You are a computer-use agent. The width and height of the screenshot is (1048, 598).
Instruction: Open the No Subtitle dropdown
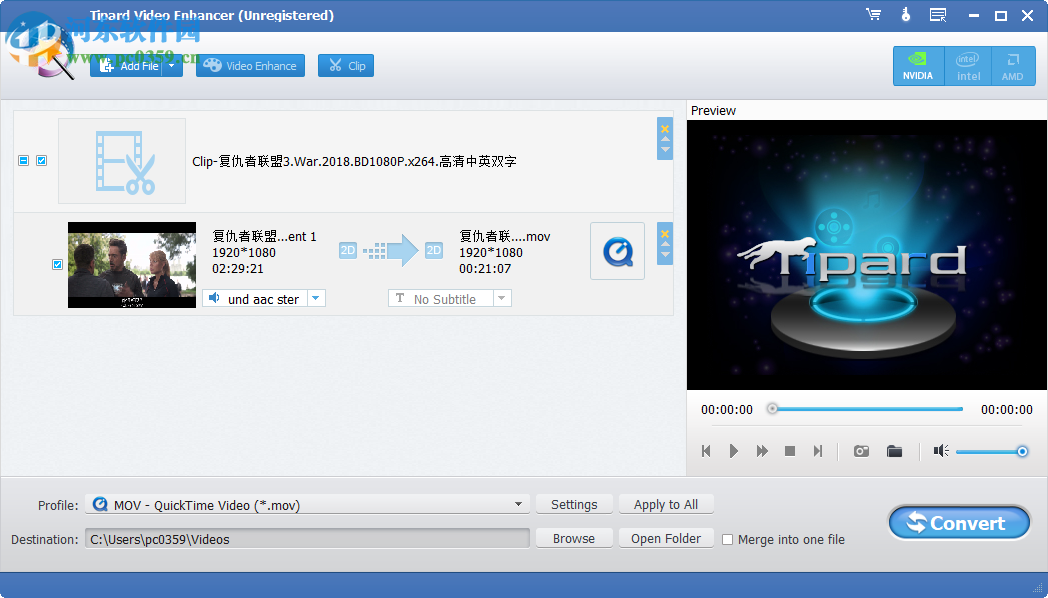click(x=501, y=297)
